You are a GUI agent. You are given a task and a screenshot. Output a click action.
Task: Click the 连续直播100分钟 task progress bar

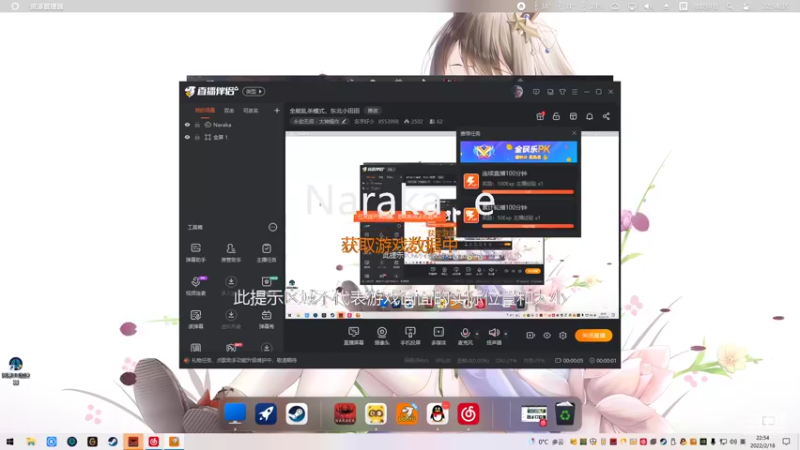[528, 192]
